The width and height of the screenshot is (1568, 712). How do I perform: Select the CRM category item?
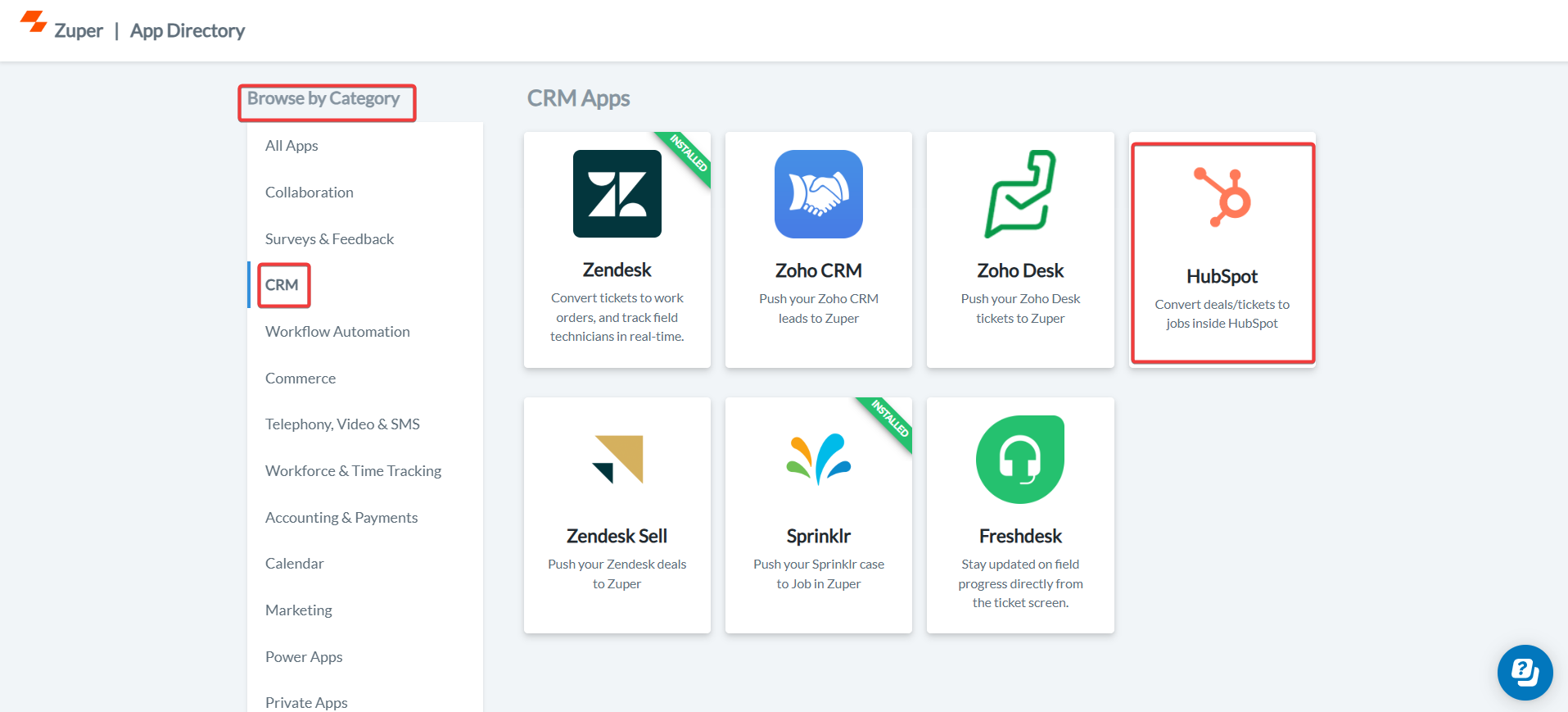click(x=282, y=285)
